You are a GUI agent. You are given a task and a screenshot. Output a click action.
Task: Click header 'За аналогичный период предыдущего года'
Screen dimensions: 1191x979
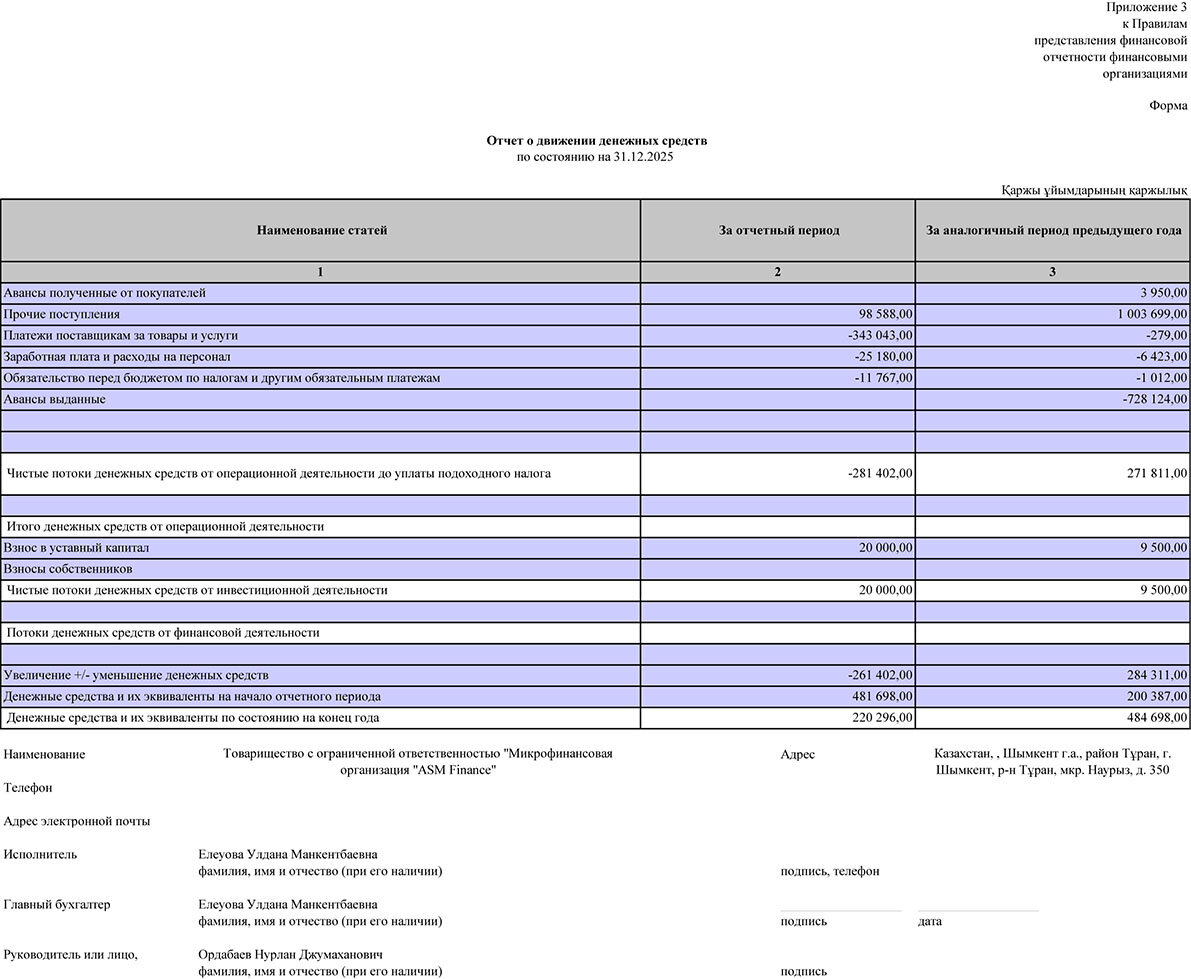1053,230
